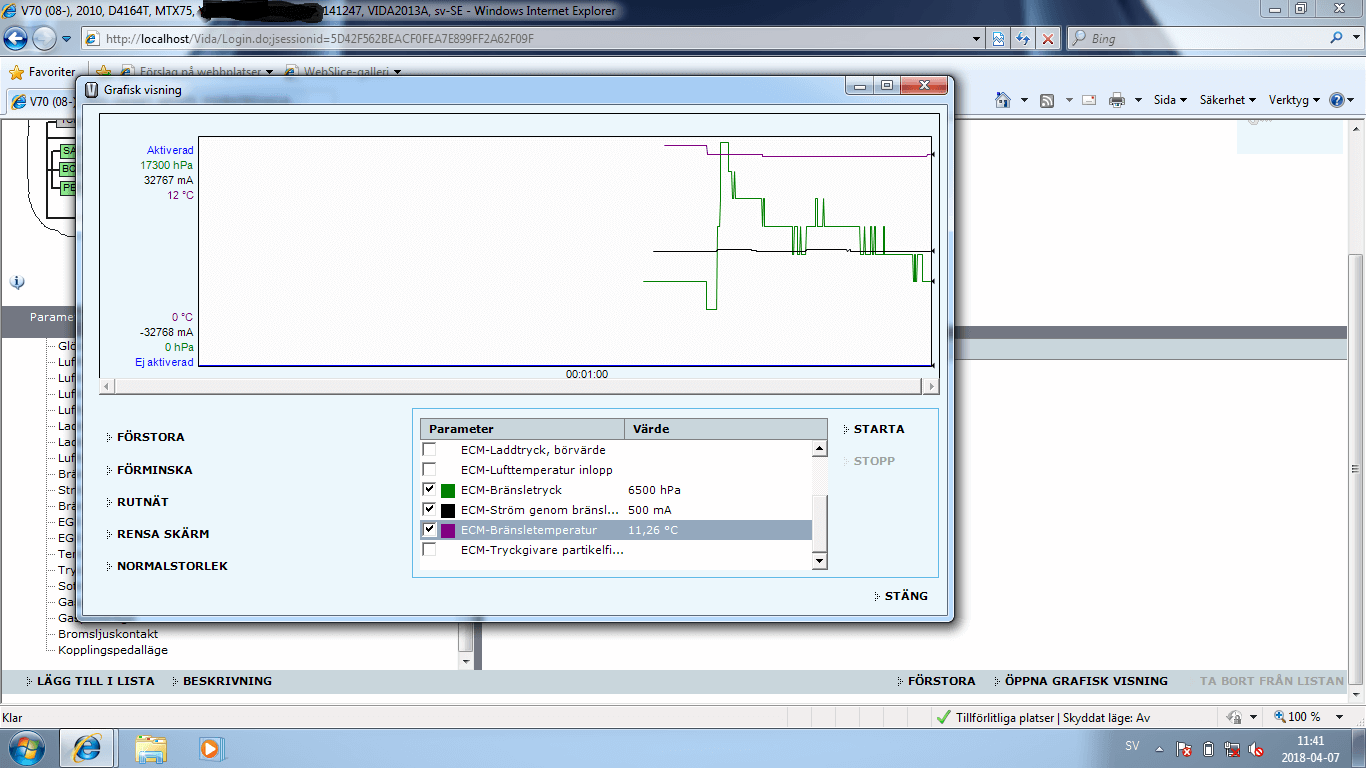Screen dimensions: 1366x768
Task: Open the home page icon
Action: coord(1004,100)
